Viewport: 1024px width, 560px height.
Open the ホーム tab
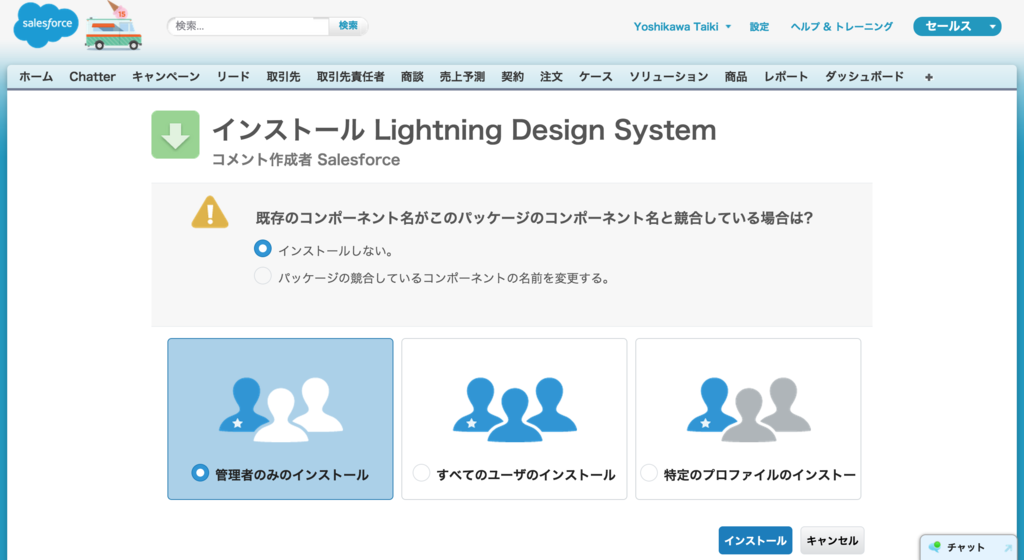pyautogui.click(x=36, y=77)
